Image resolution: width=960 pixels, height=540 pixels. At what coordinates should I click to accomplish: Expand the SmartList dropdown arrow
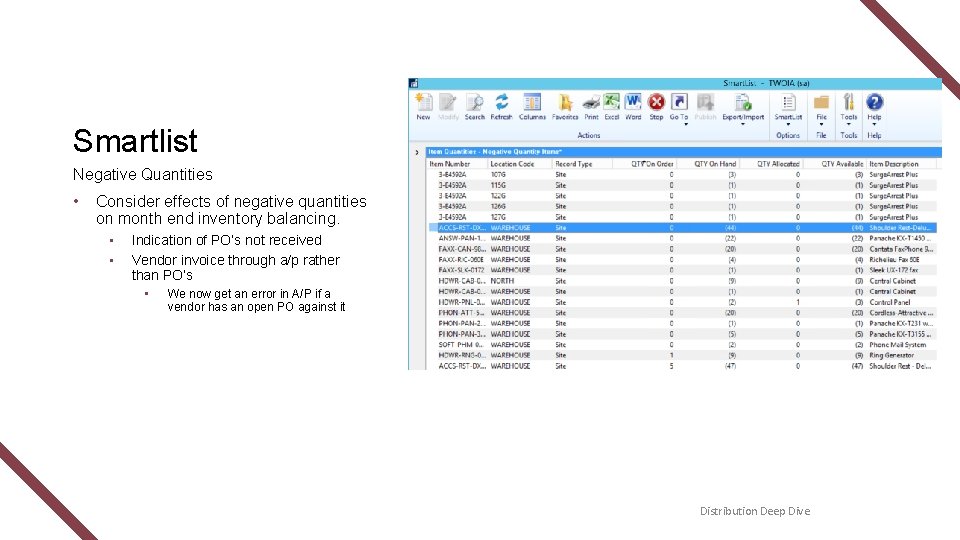tap(788, 124)
